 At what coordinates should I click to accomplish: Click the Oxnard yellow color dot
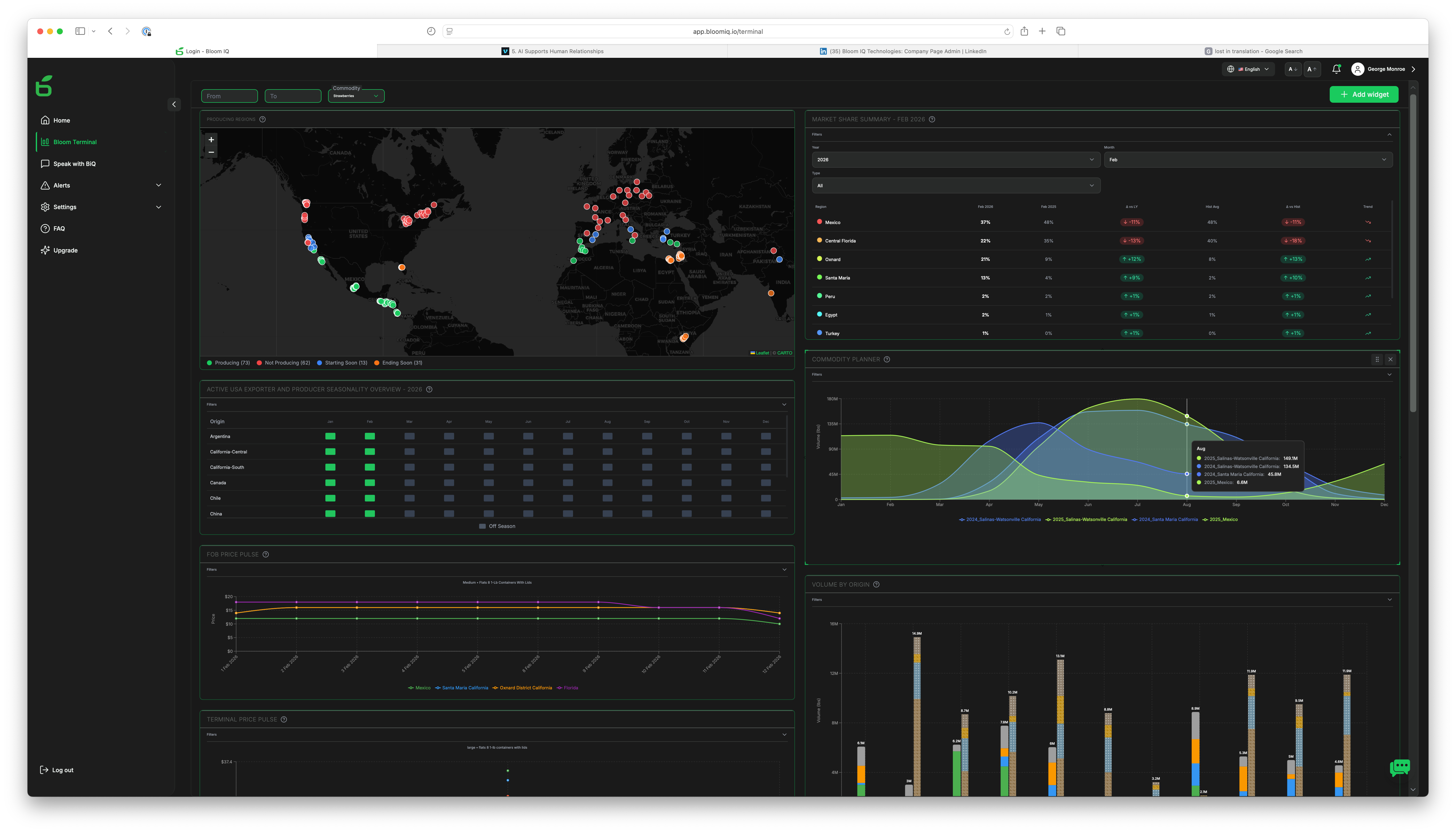(x=819, y=259)
